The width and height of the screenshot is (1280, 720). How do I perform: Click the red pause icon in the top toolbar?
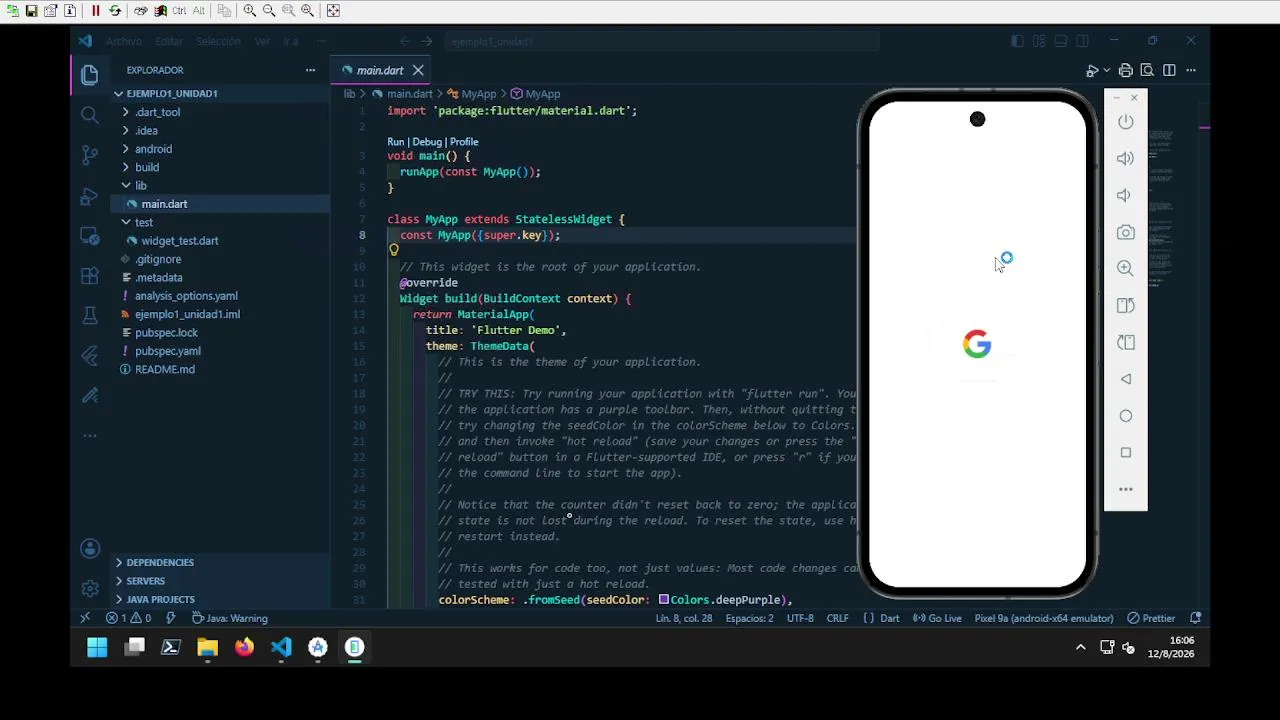point(95,11)
